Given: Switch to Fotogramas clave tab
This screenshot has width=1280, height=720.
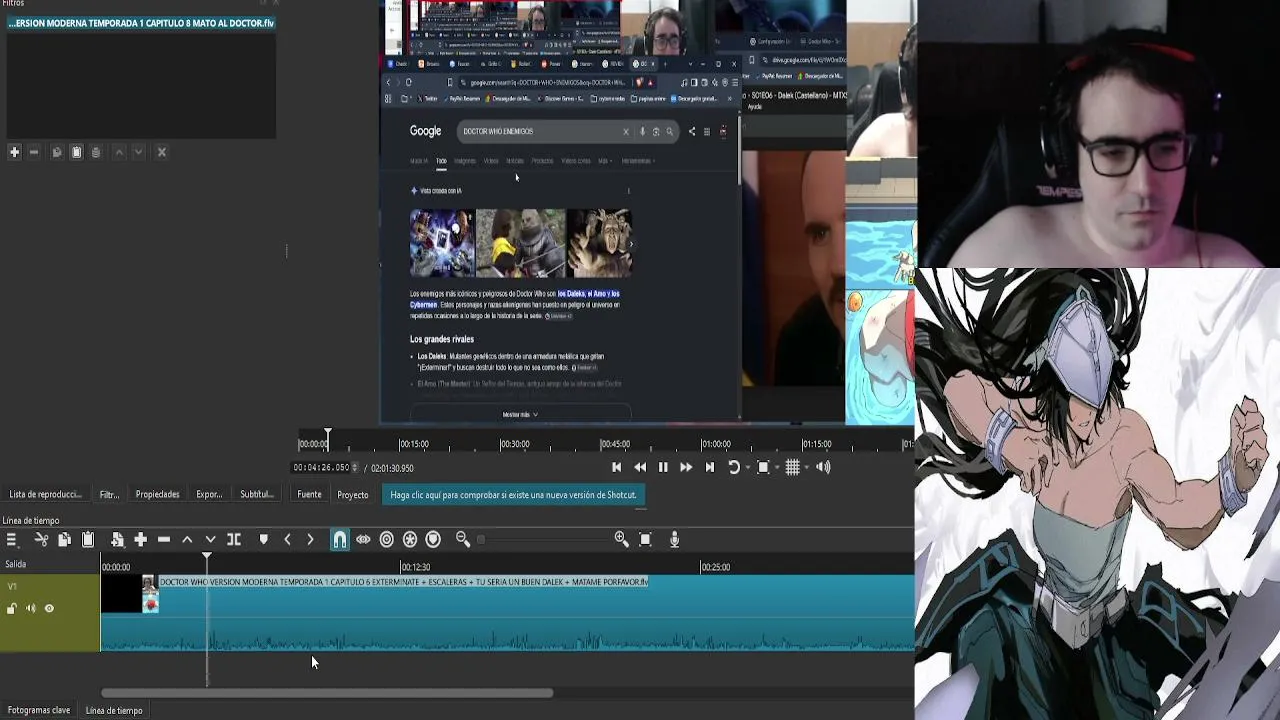Looking at the screenshot, I should 39,710.
